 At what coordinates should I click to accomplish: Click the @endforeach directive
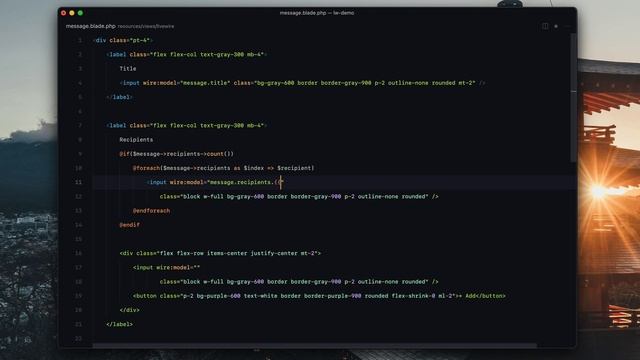pos(151,211)
